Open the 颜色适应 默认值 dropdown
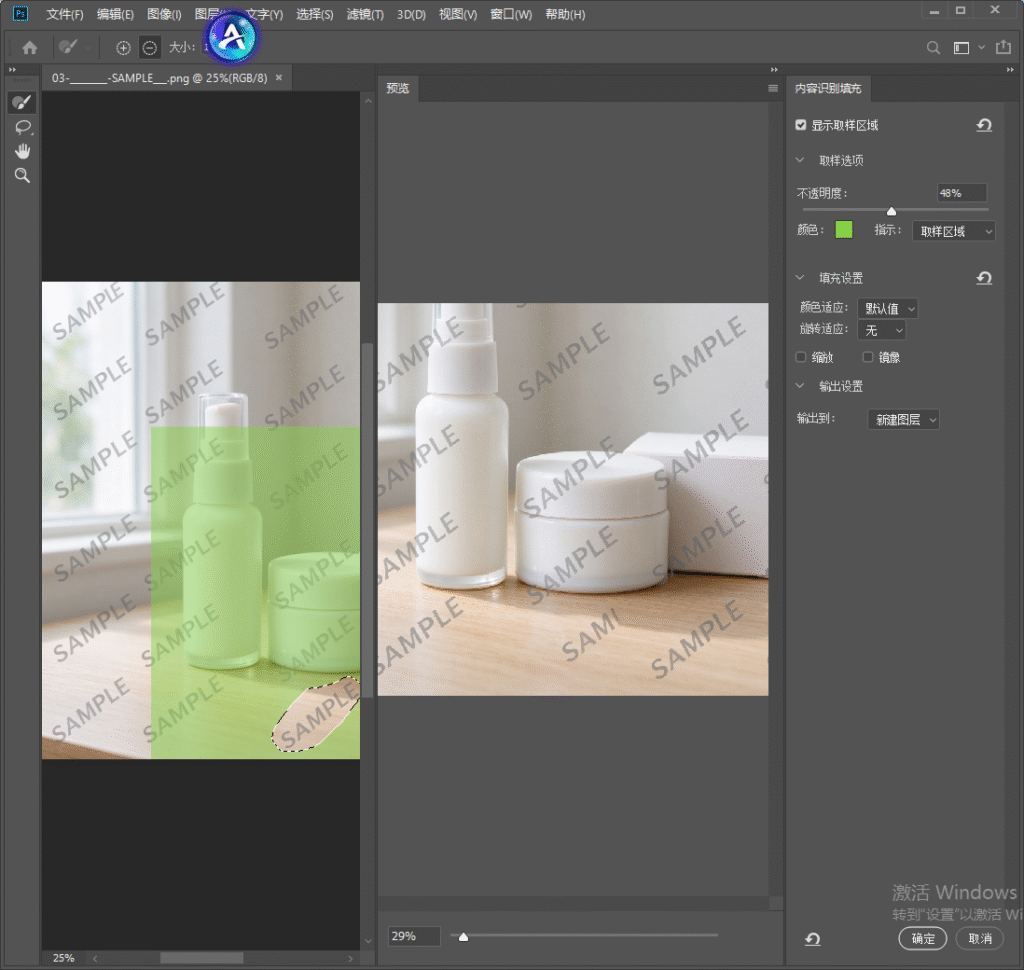 [x=887, y=308]
